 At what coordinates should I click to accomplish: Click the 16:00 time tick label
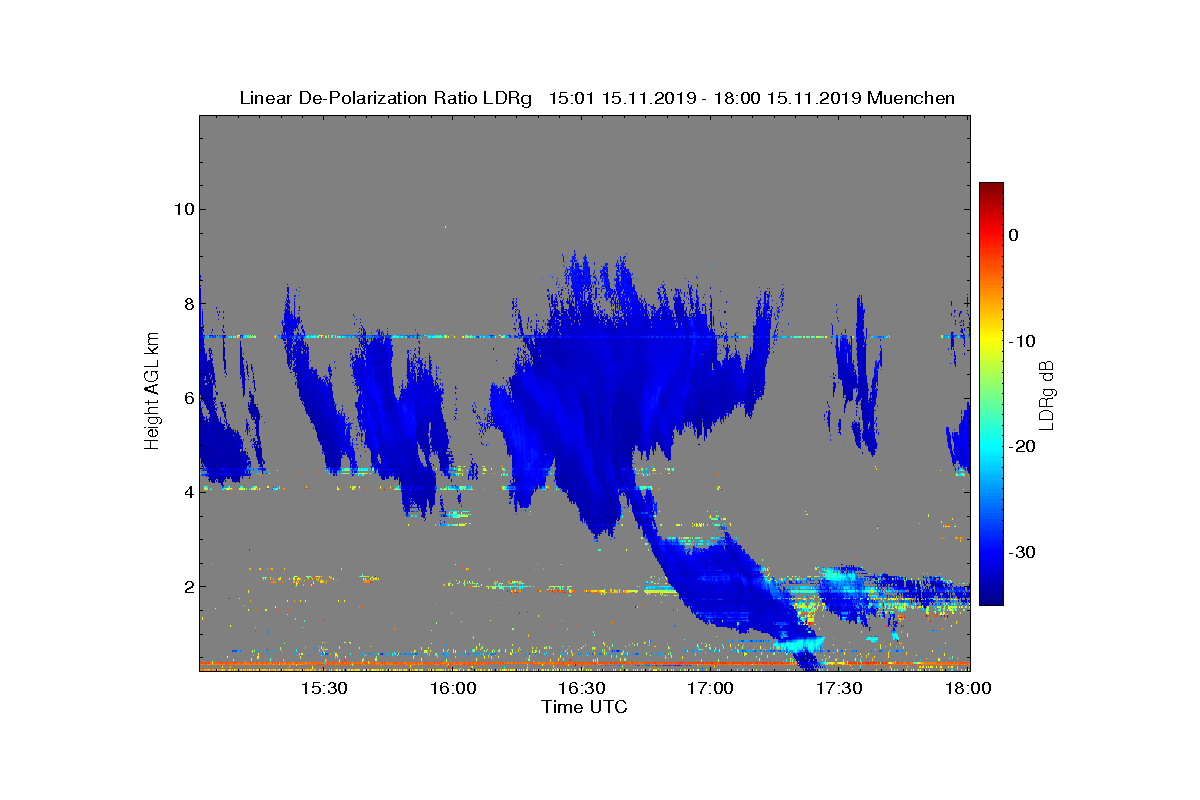[453, 689]
